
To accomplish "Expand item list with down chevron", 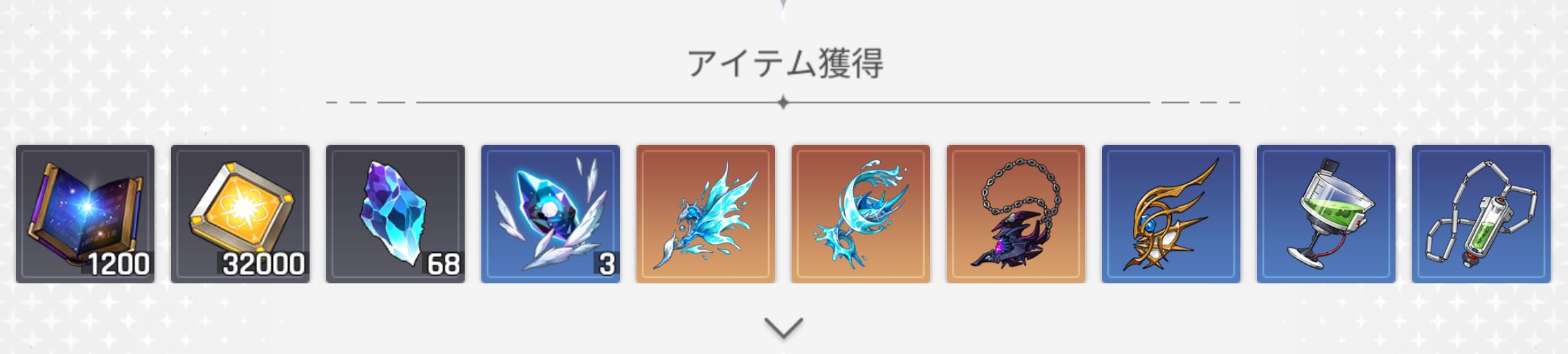I will (x=783, y=328).
